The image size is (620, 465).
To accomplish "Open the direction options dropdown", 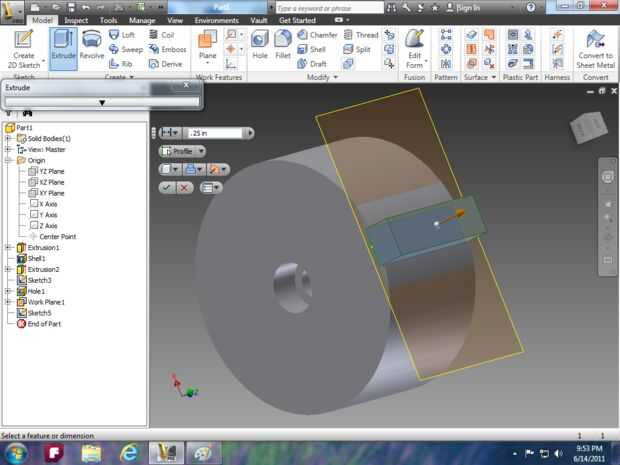I will pos(218,170).
